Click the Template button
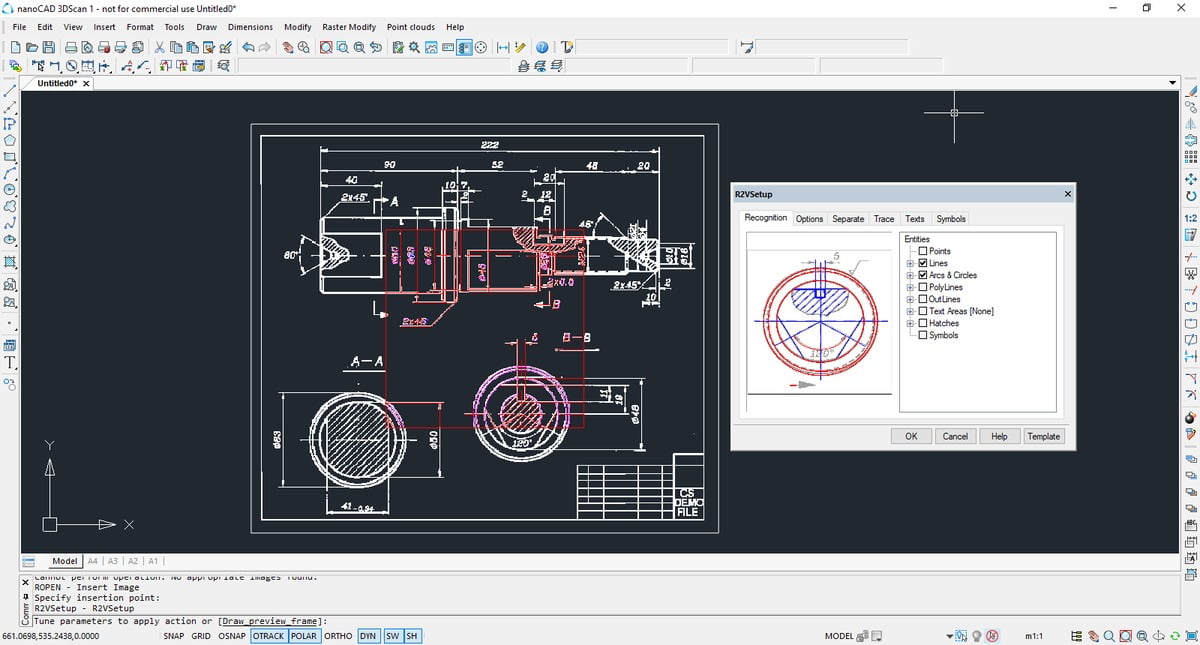 1043,436
